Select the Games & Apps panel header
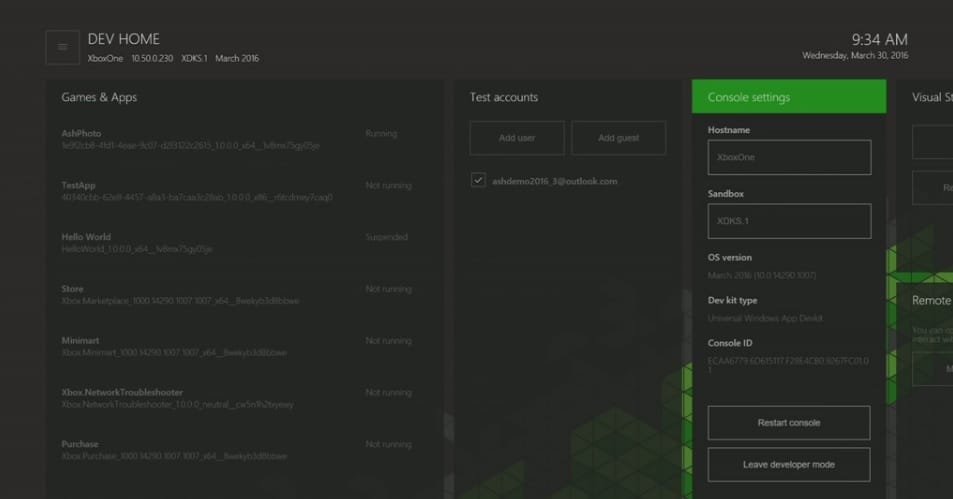 coord(99,97)
